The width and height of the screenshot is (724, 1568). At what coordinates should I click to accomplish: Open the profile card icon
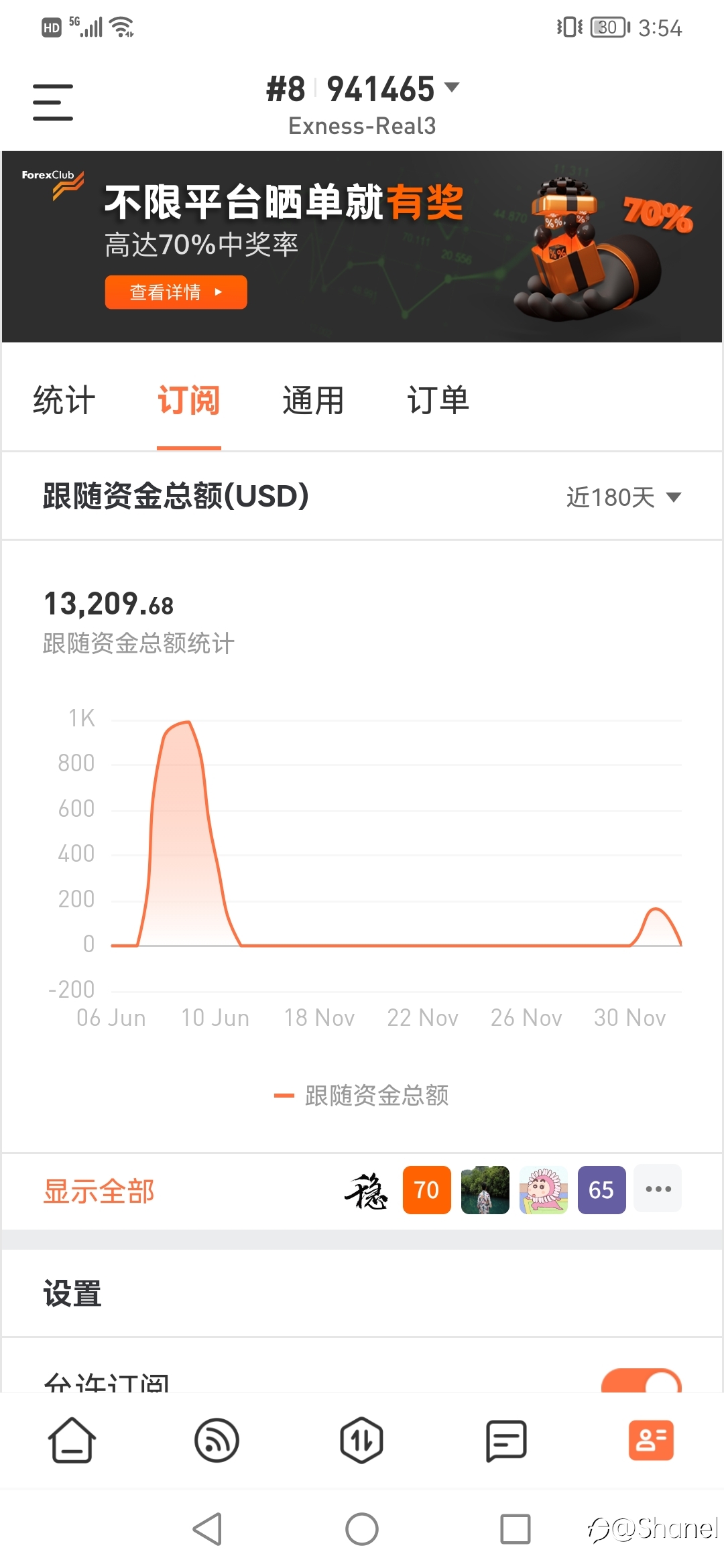click(x=651, y=1440)
